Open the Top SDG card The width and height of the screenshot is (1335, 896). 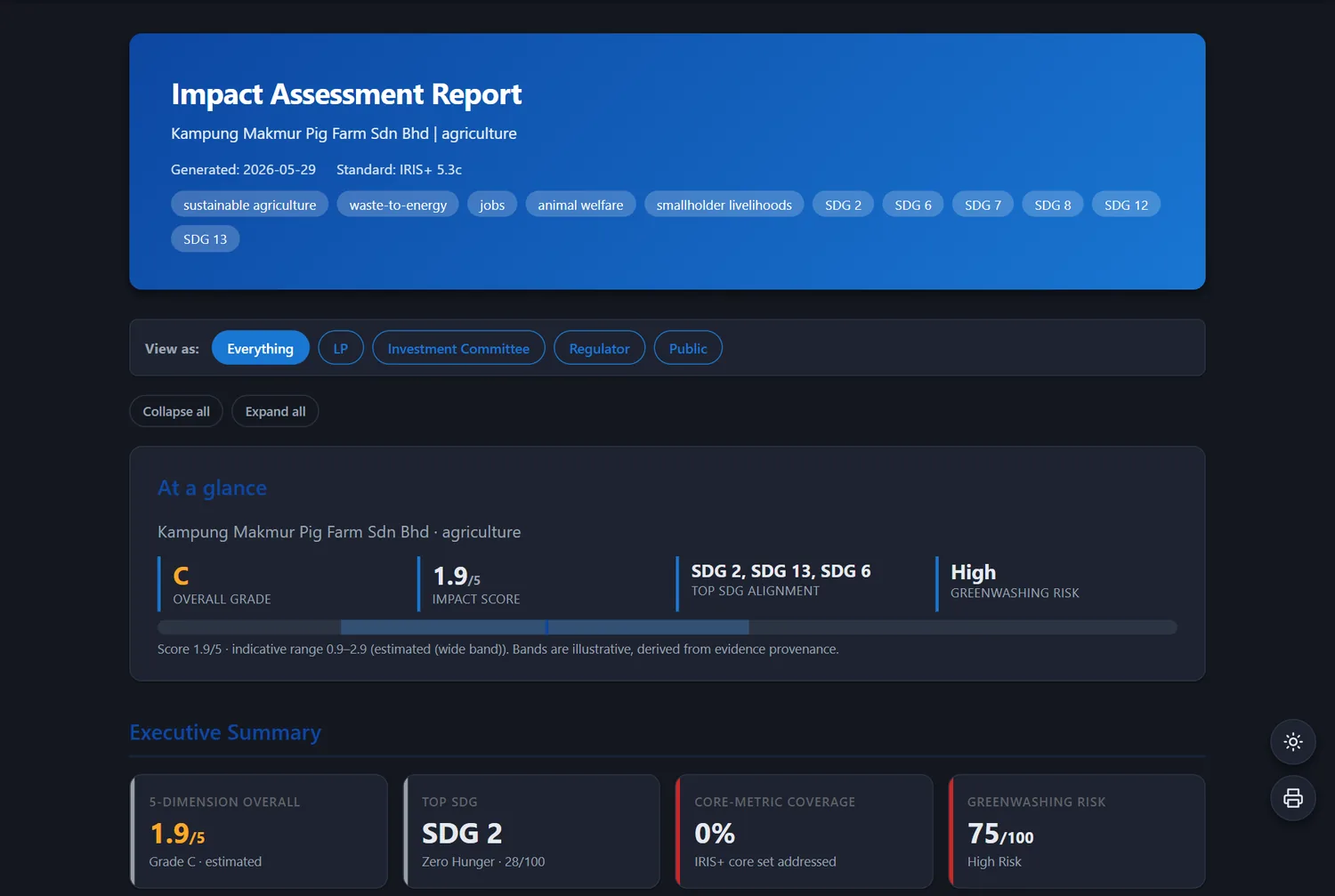(531, 831)
